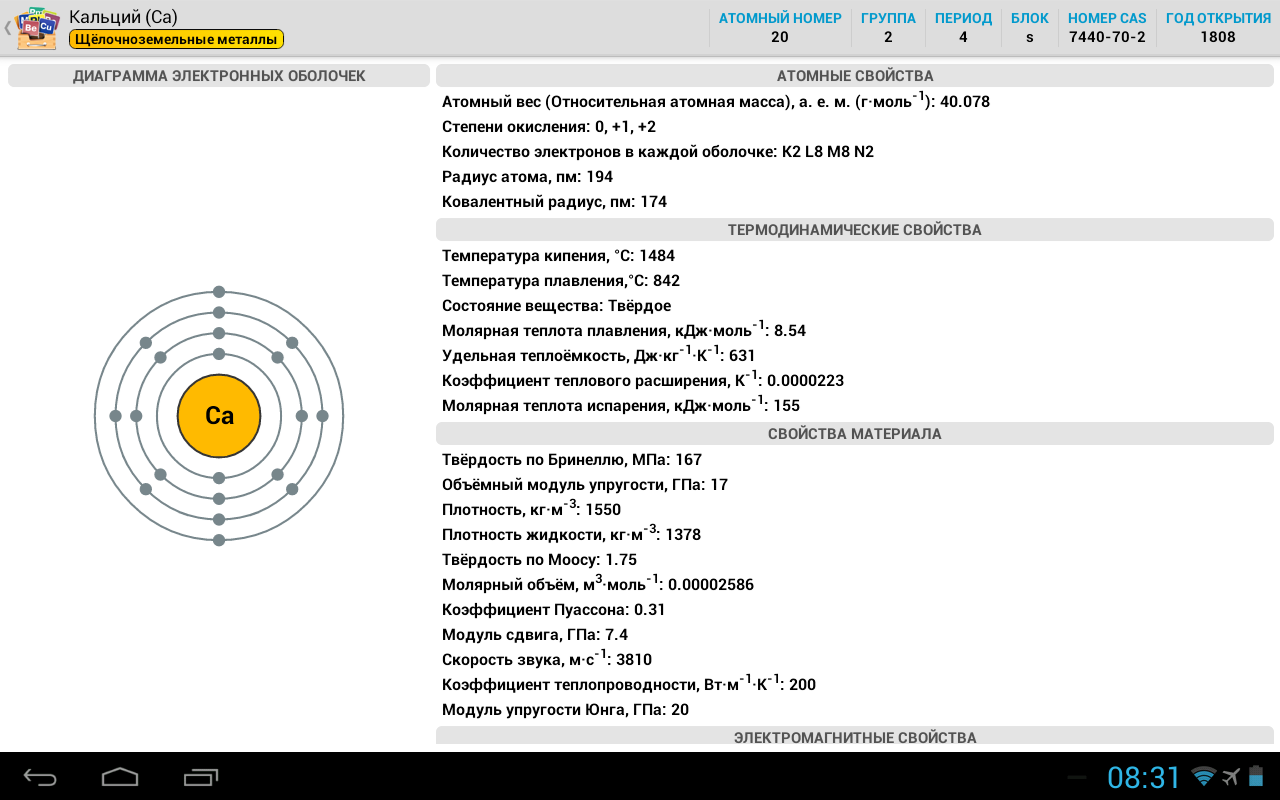
Task: Tap the back chevron beside app icon
Action: click(7, 28)
